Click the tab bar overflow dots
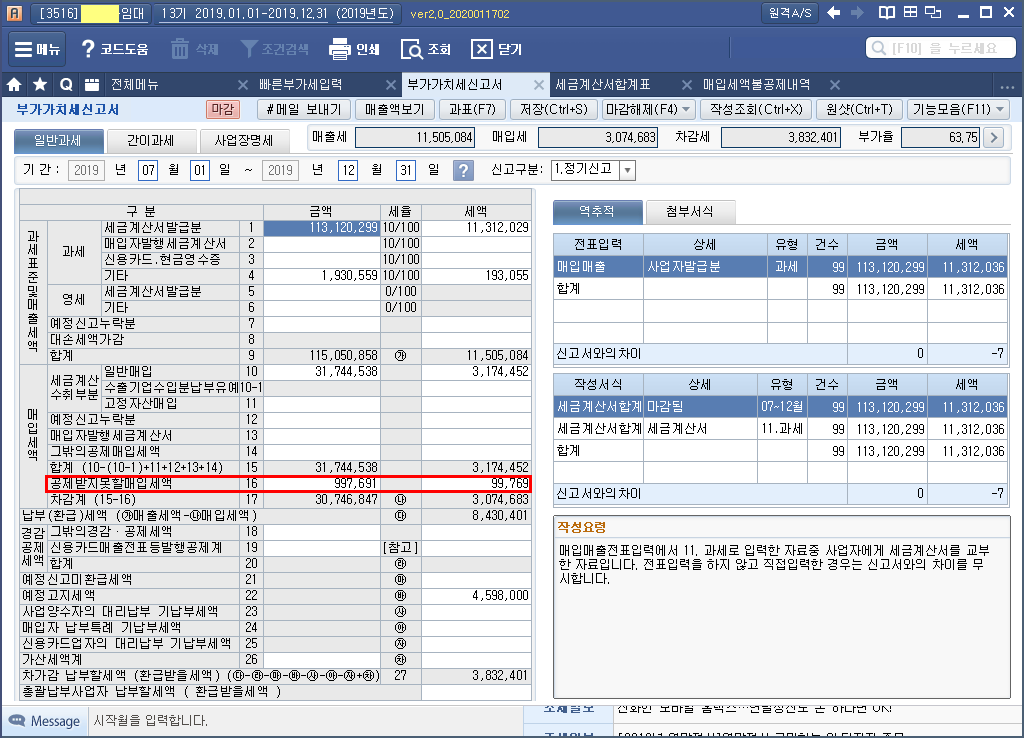 tap(1007, 86)
